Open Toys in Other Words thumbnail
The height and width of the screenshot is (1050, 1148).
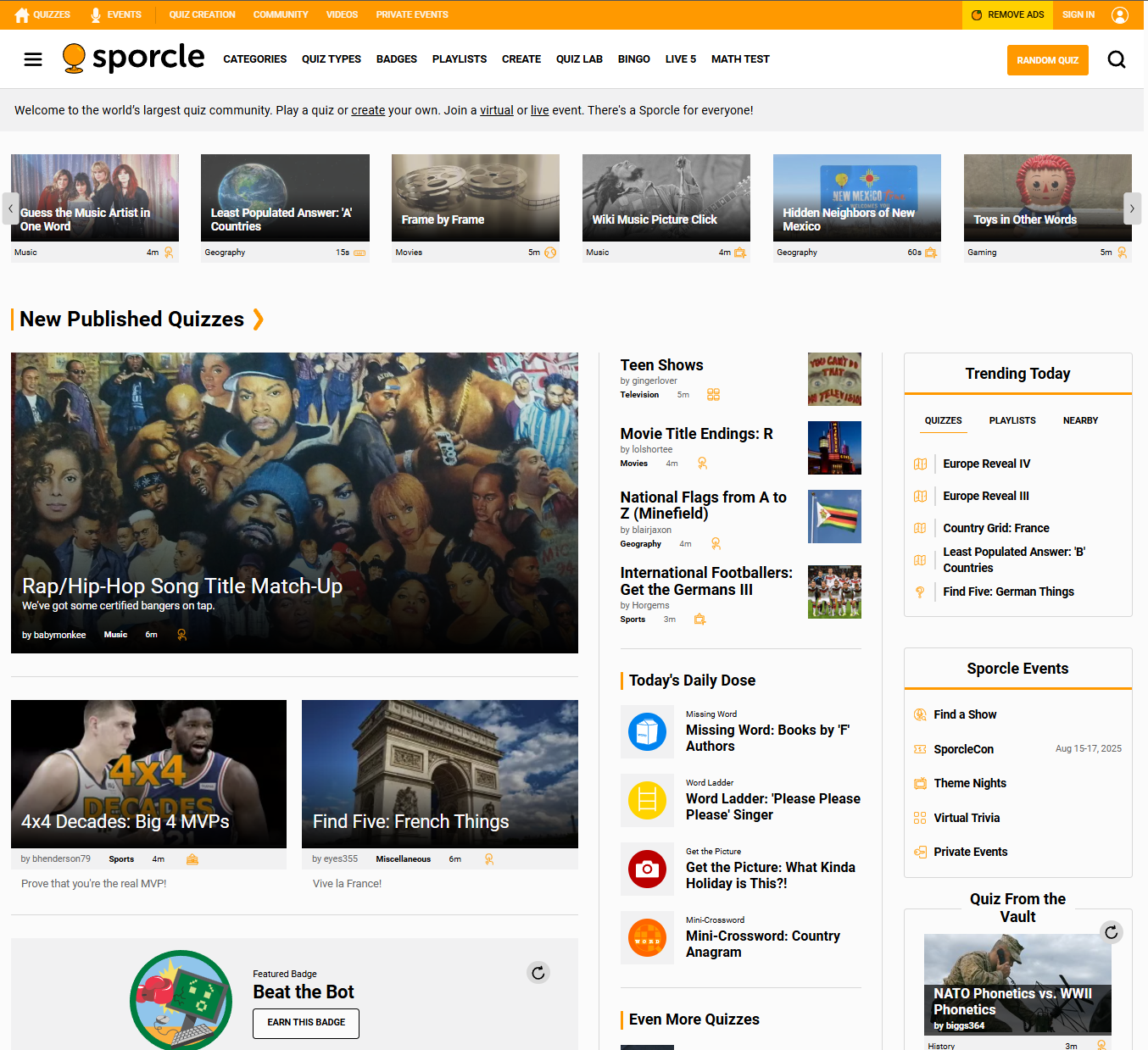pos(1048,197)
